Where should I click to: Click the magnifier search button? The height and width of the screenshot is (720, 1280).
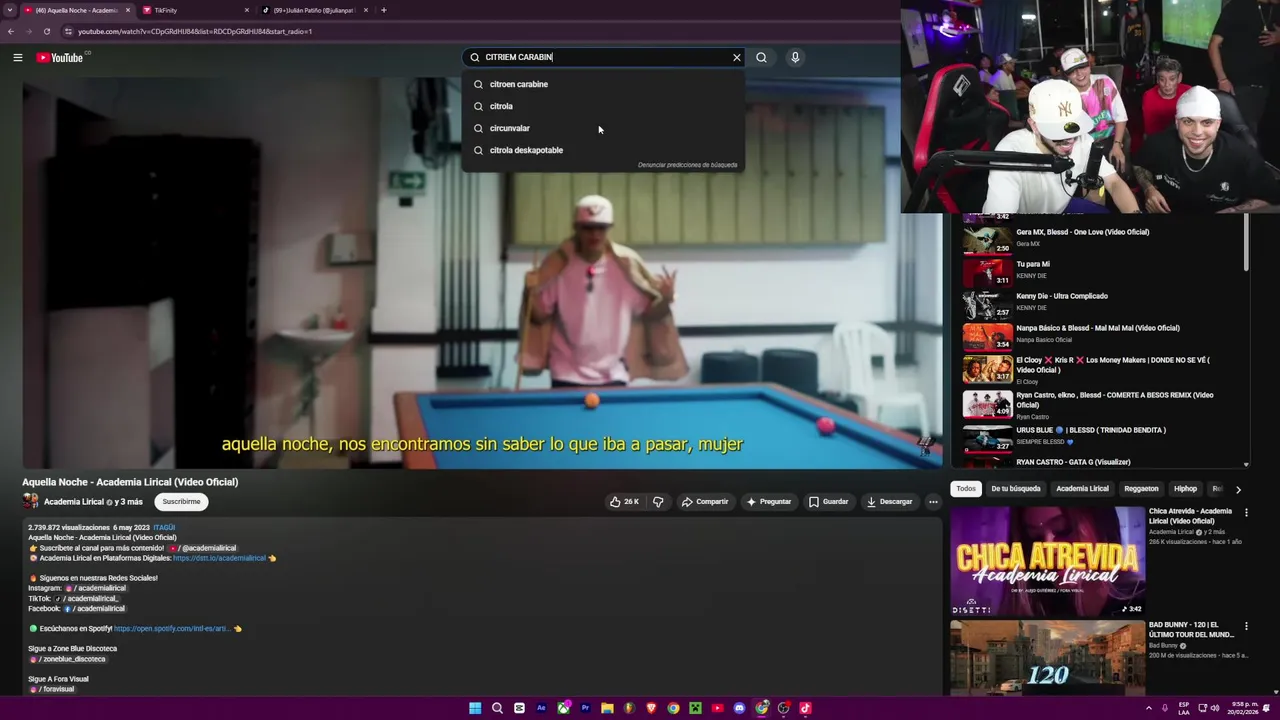point(761,58)
